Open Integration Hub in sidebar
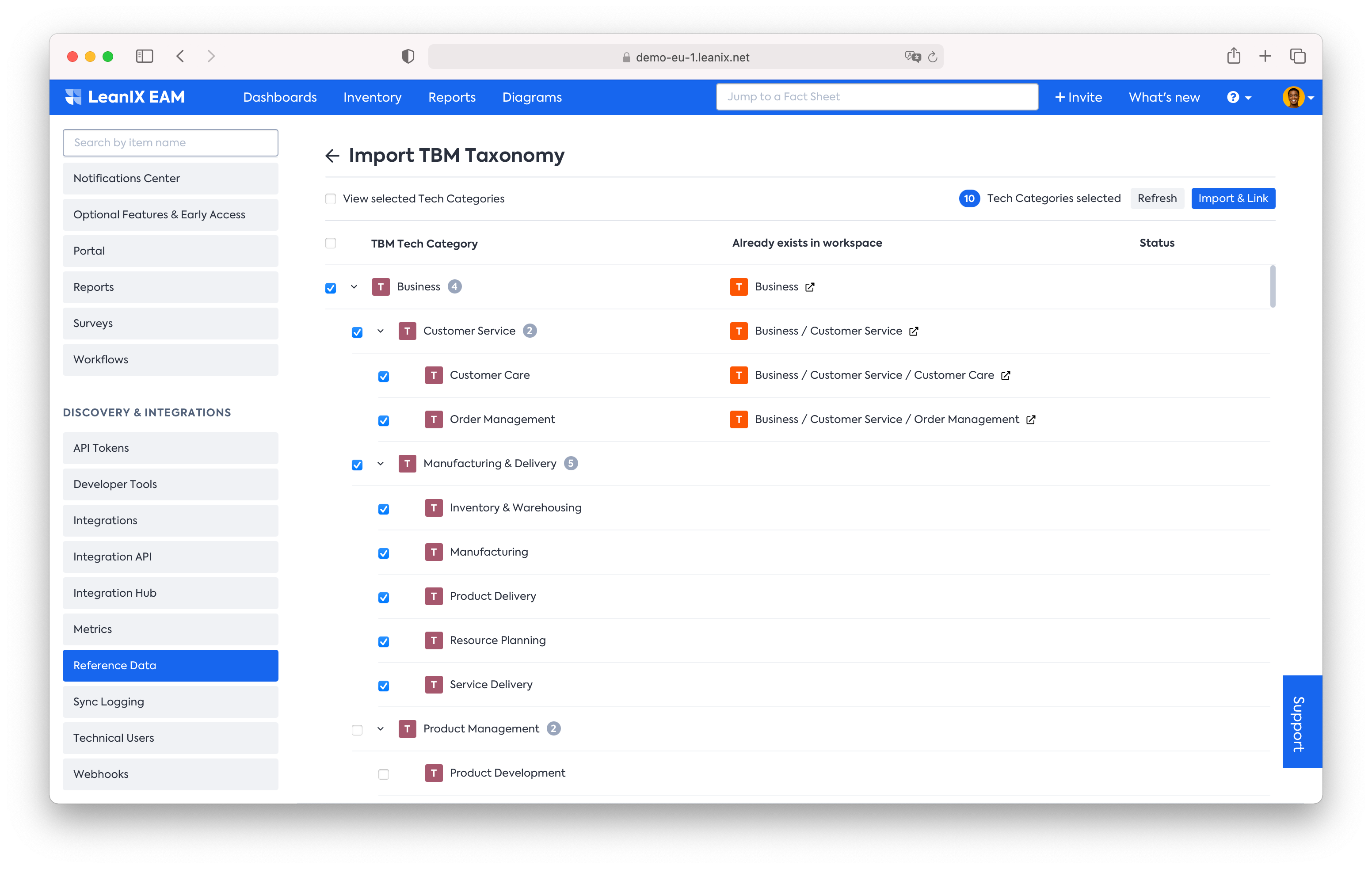Image resolution: width=1372 pixels, height=869 pixels. 170,593
